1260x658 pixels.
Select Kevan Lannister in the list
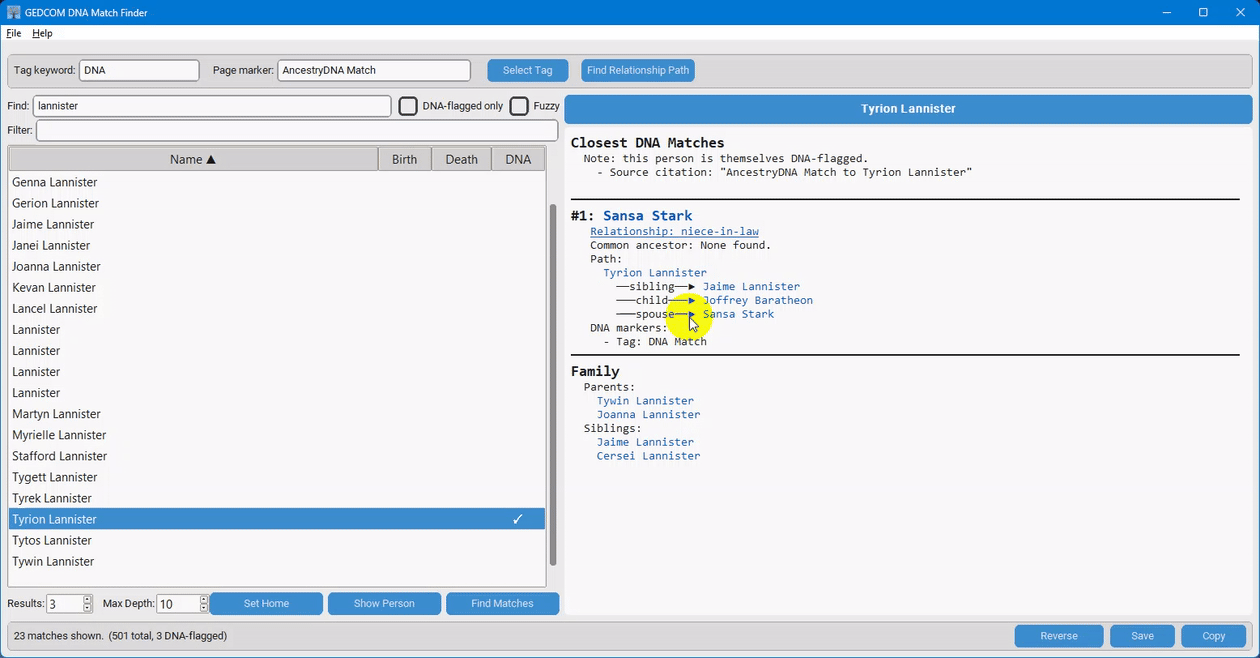pos(277,287)
